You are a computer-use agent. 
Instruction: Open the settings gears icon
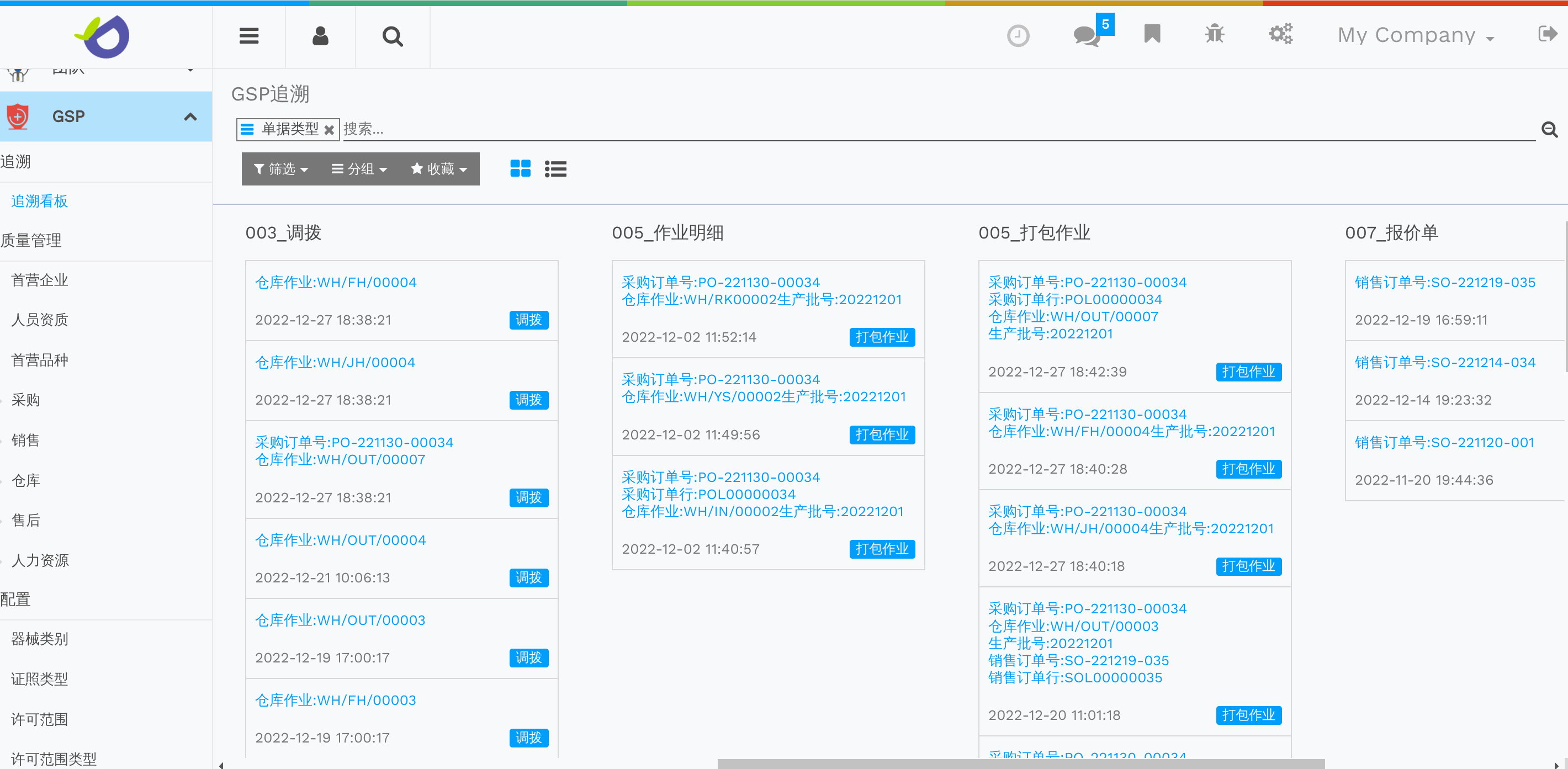pyautogui.click(x=1280, y=34)
